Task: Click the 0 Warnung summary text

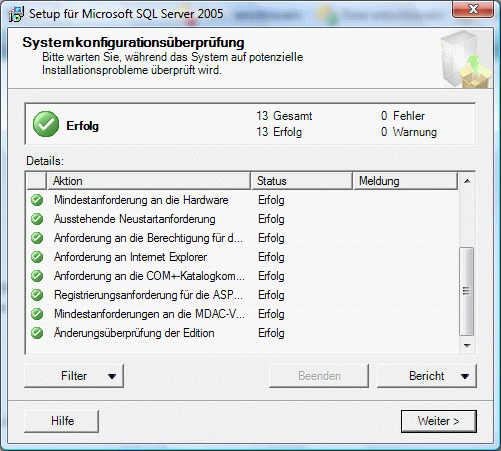Action: point(409,132)
